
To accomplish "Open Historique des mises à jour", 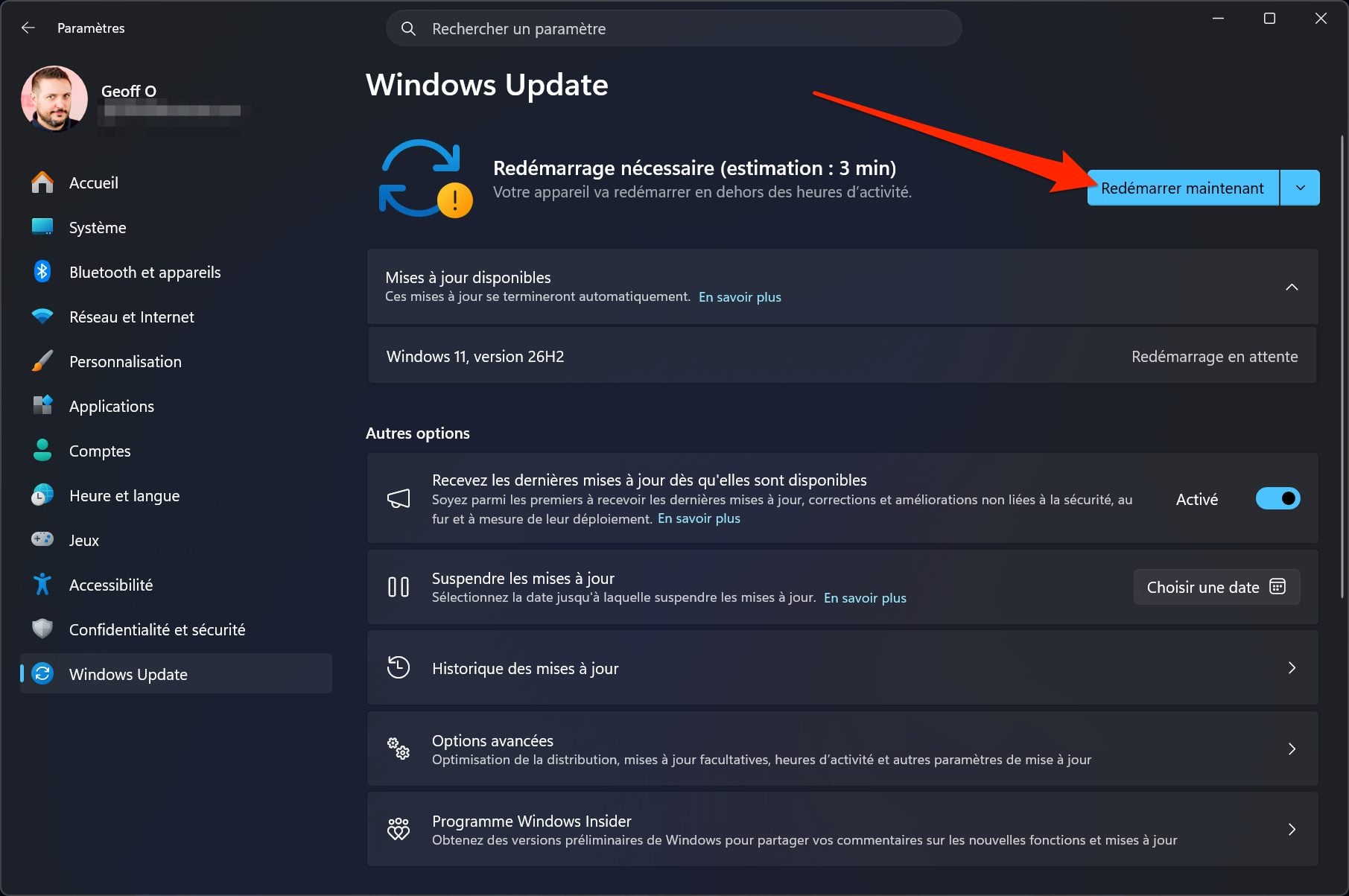I will (842, 668).
